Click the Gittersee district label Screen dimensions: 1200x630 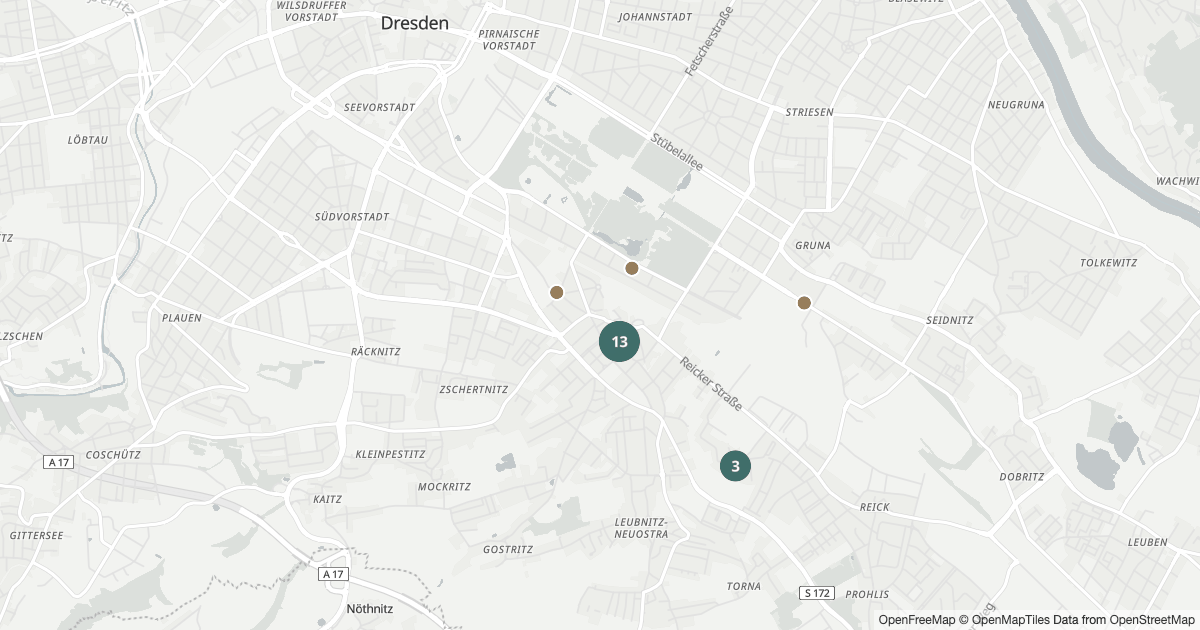(36, 536)
